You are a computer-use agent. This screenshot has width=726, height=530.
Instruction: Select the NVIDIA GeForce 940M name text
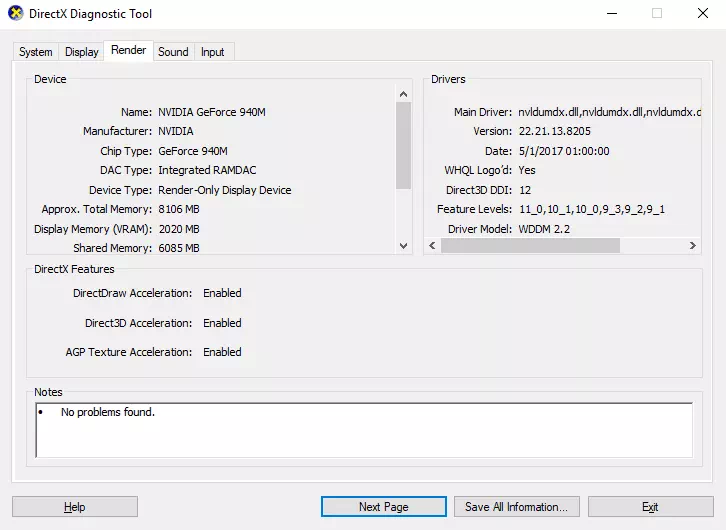coord(212,112)
